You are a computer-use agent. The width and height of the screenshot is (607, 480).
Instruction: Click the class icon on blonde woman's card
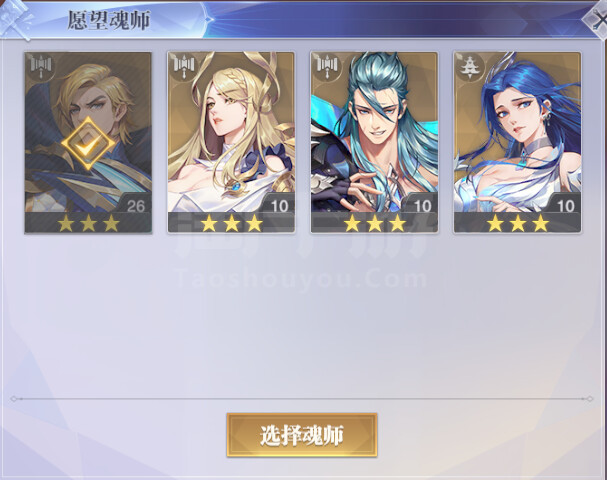(x=184, y=67)
